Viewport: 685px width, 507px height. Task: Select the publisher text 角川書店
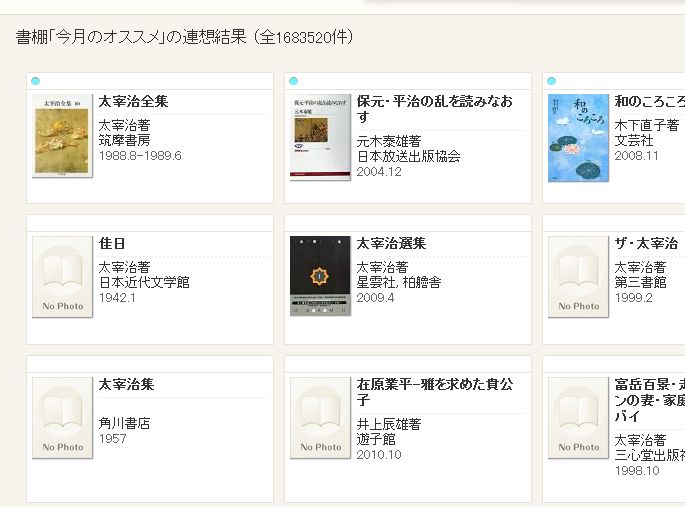[x=125, y=423]
